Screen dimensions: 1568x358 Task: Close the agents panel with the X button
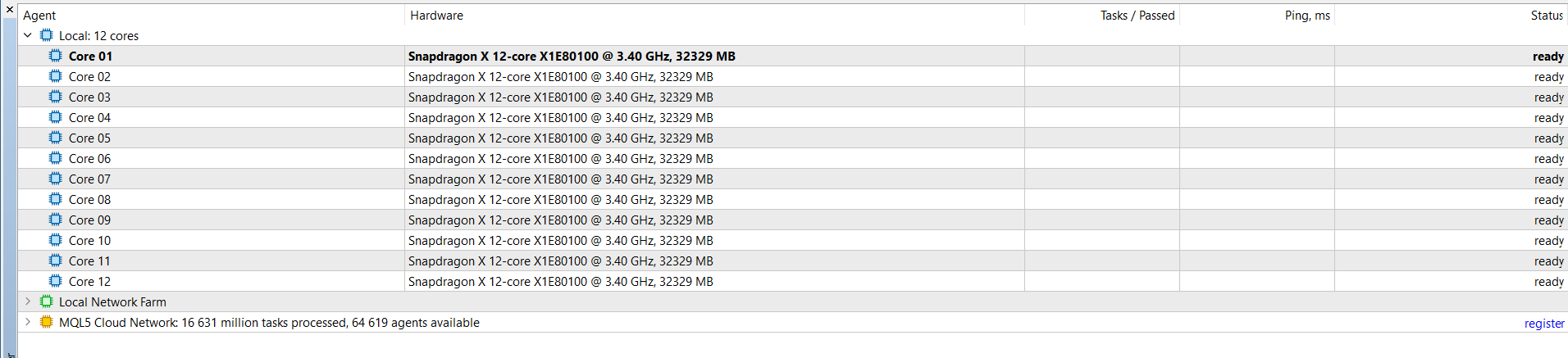[9, 9]
